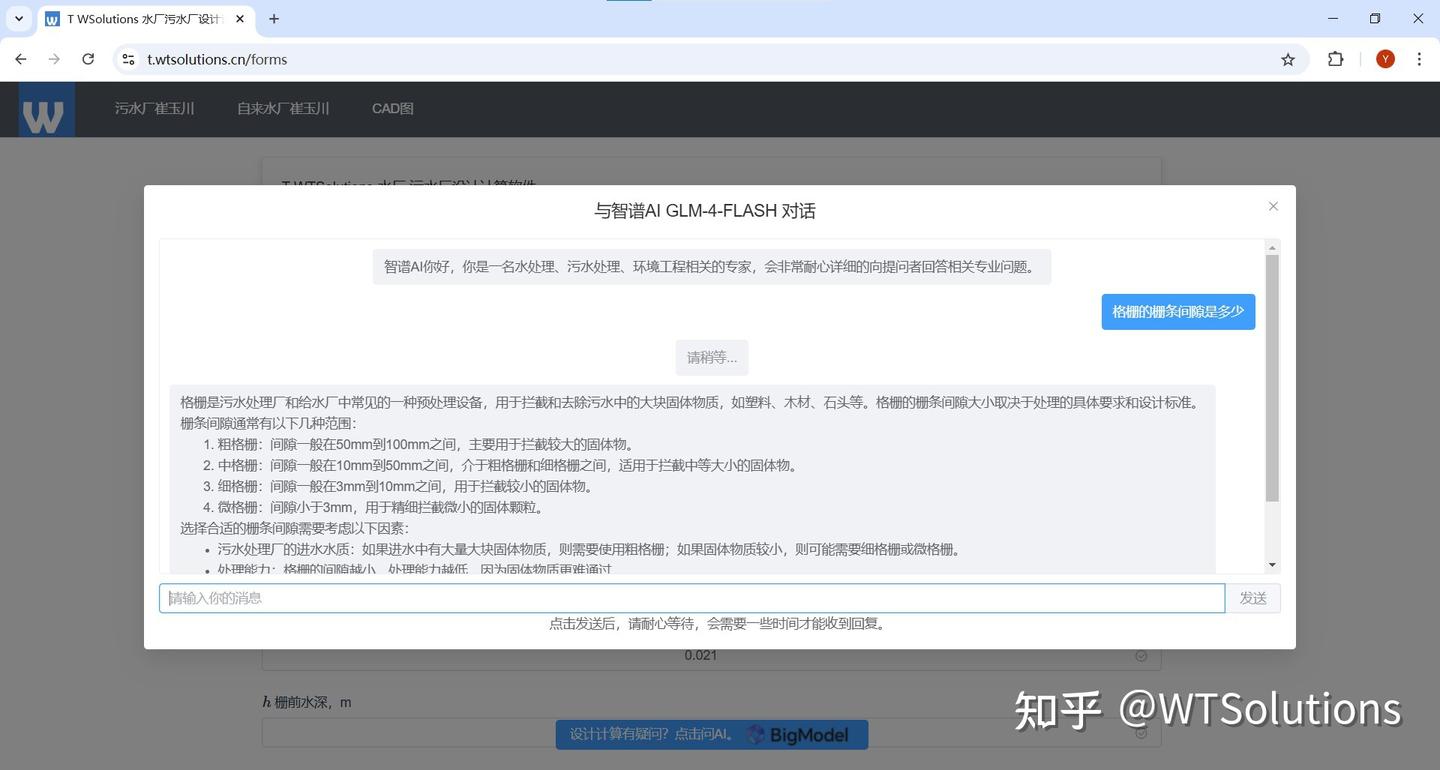
Task: Open the browser extensions menu
Action: [x=1335, y=59]
